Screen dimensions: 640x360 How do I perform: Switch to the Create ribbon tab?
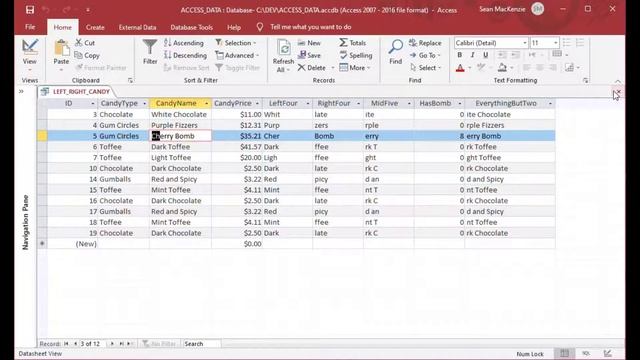click(95, 27)
